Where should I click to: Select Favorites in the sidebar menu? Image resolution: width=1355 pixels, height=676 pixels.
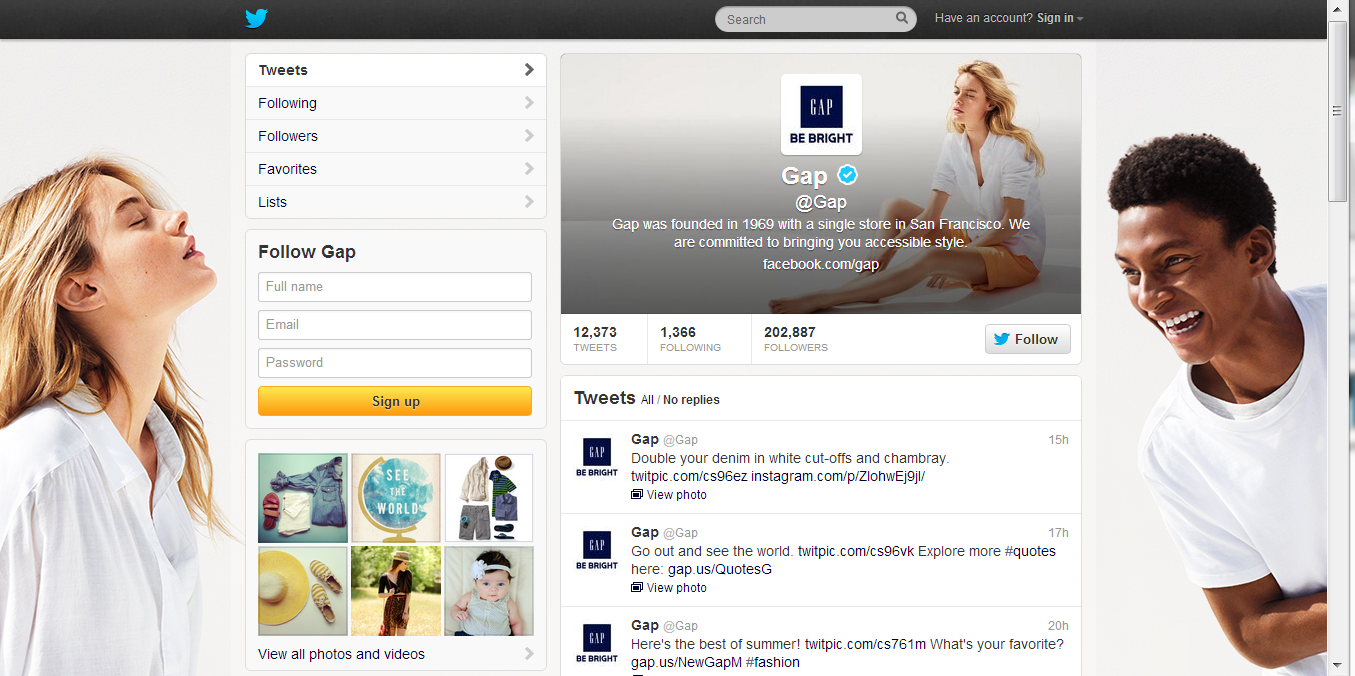[x=396, y=169]
